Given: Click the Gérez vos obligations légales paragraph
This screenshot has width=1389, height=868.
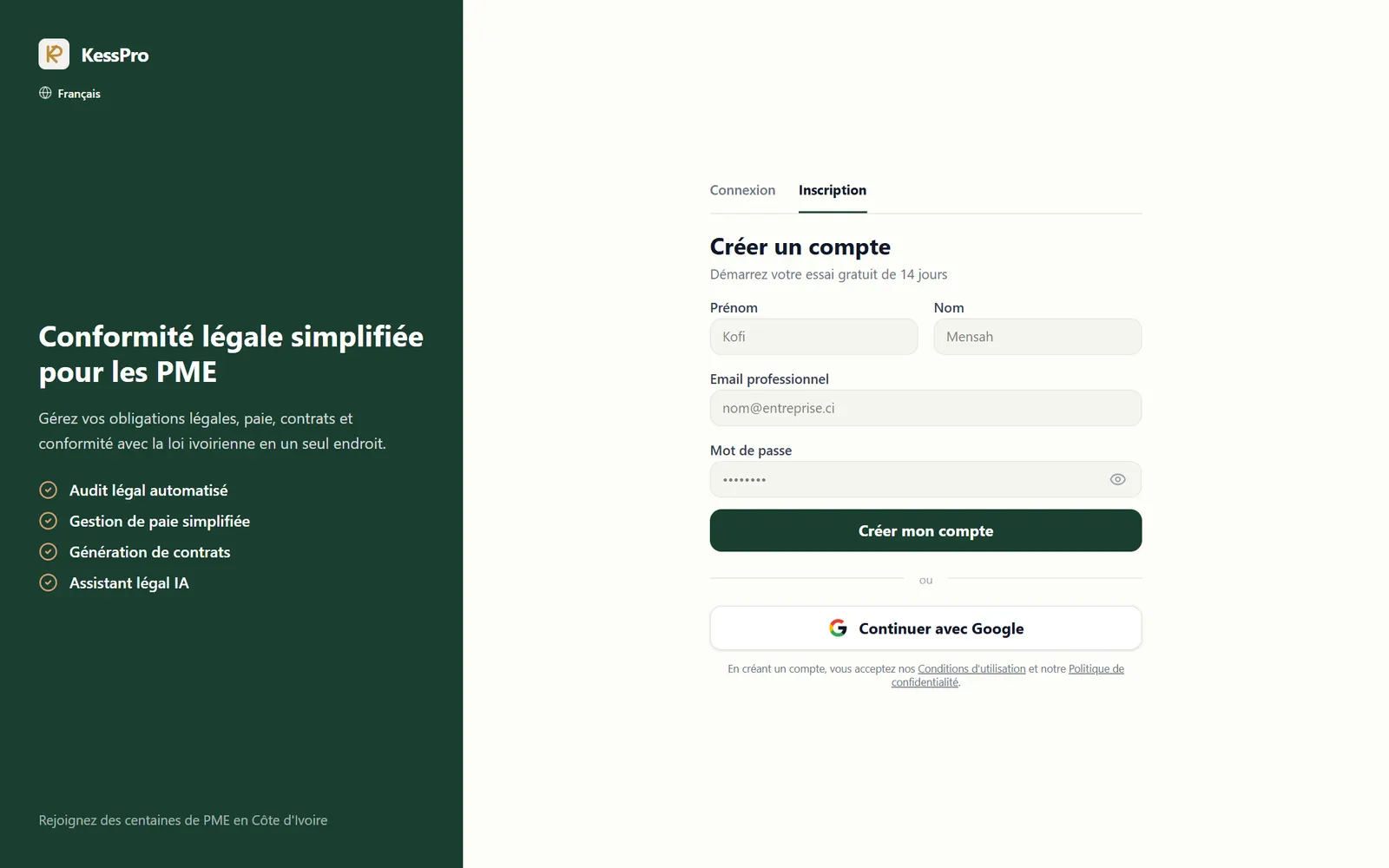Looking at the screenshot, I should point(212,431).
